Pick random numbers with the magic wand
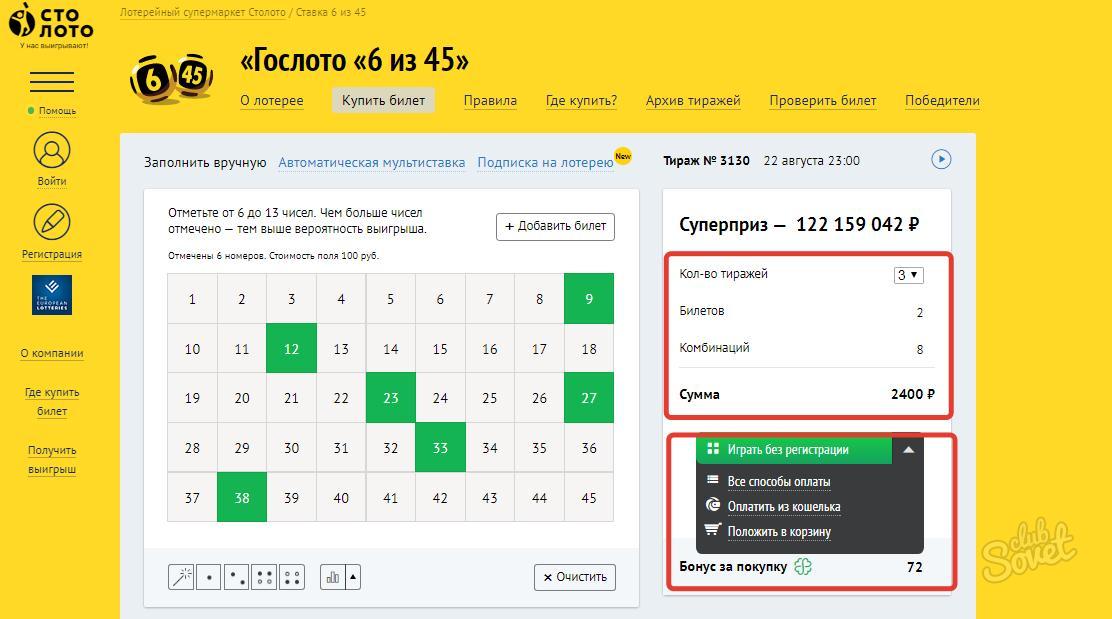This screenshot has height=619, width=1112. click(181, 577)
